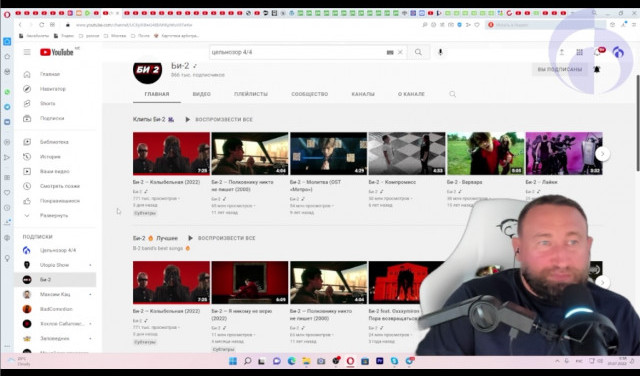Open Edge browser on the taskbar
Screen dimensions: 640x376
pyautogui.click(x=291, y=361)
